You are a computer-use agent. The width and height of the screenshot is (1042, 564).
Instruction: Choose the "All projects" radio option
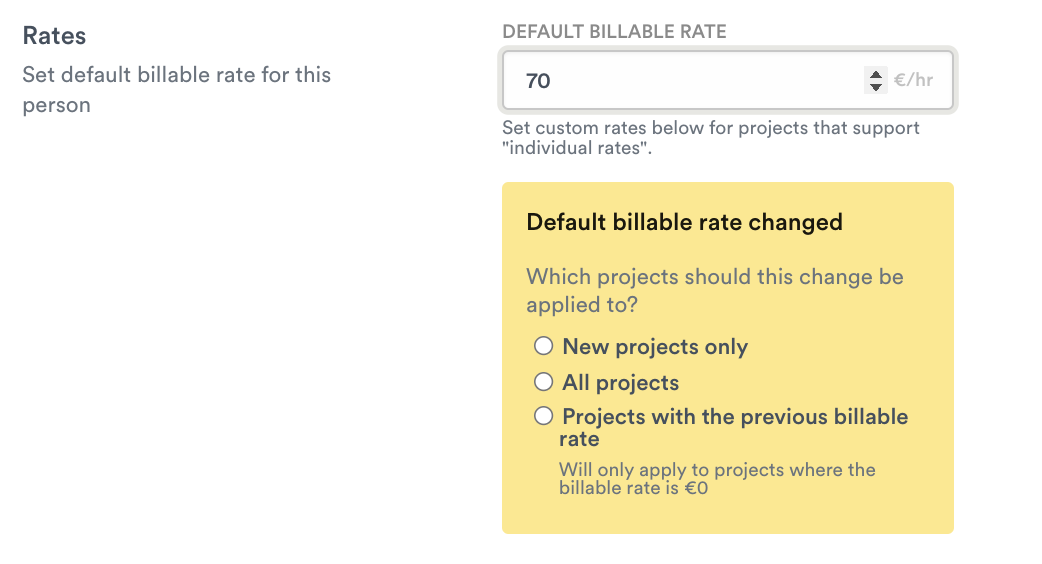pyautogui.click(x=543, y=382)
